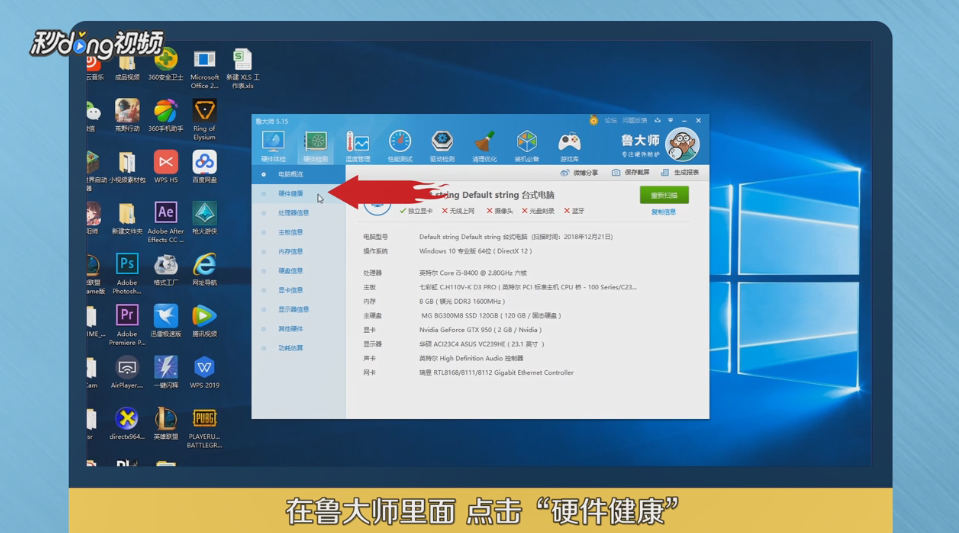
Task: Open 360安全卫士 desktop icon
Action: [165, 65]
